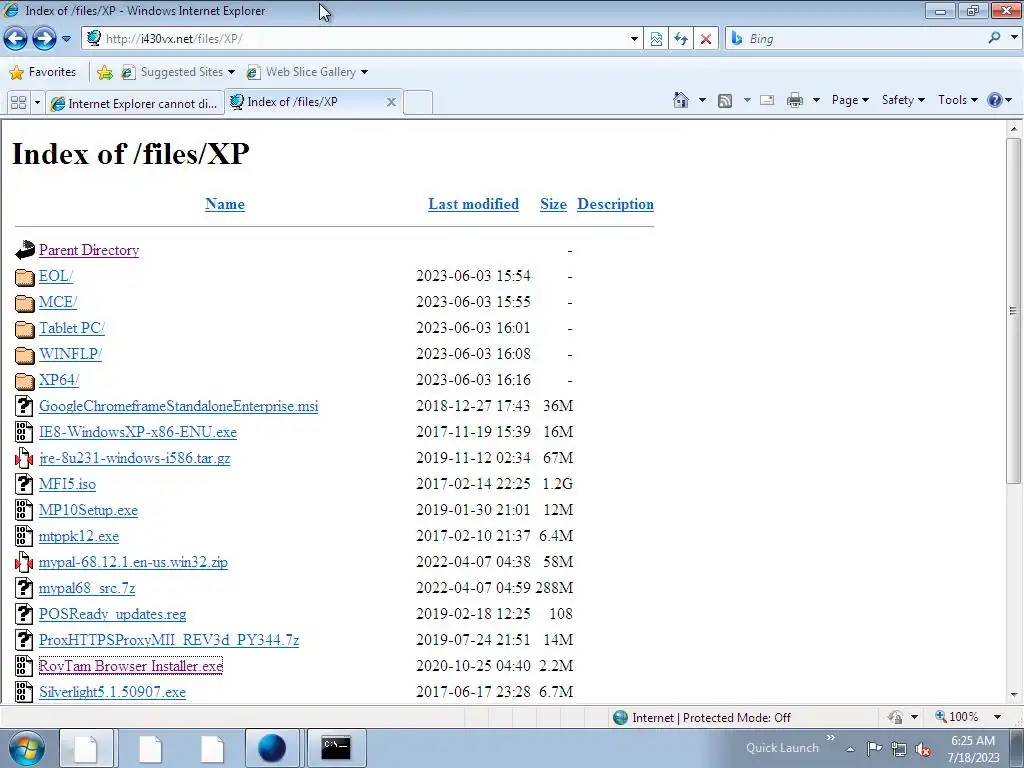Click the vertical scrollbar down arrow
The width and height of the screenshot is (1024, 768).
(1014, 695)
